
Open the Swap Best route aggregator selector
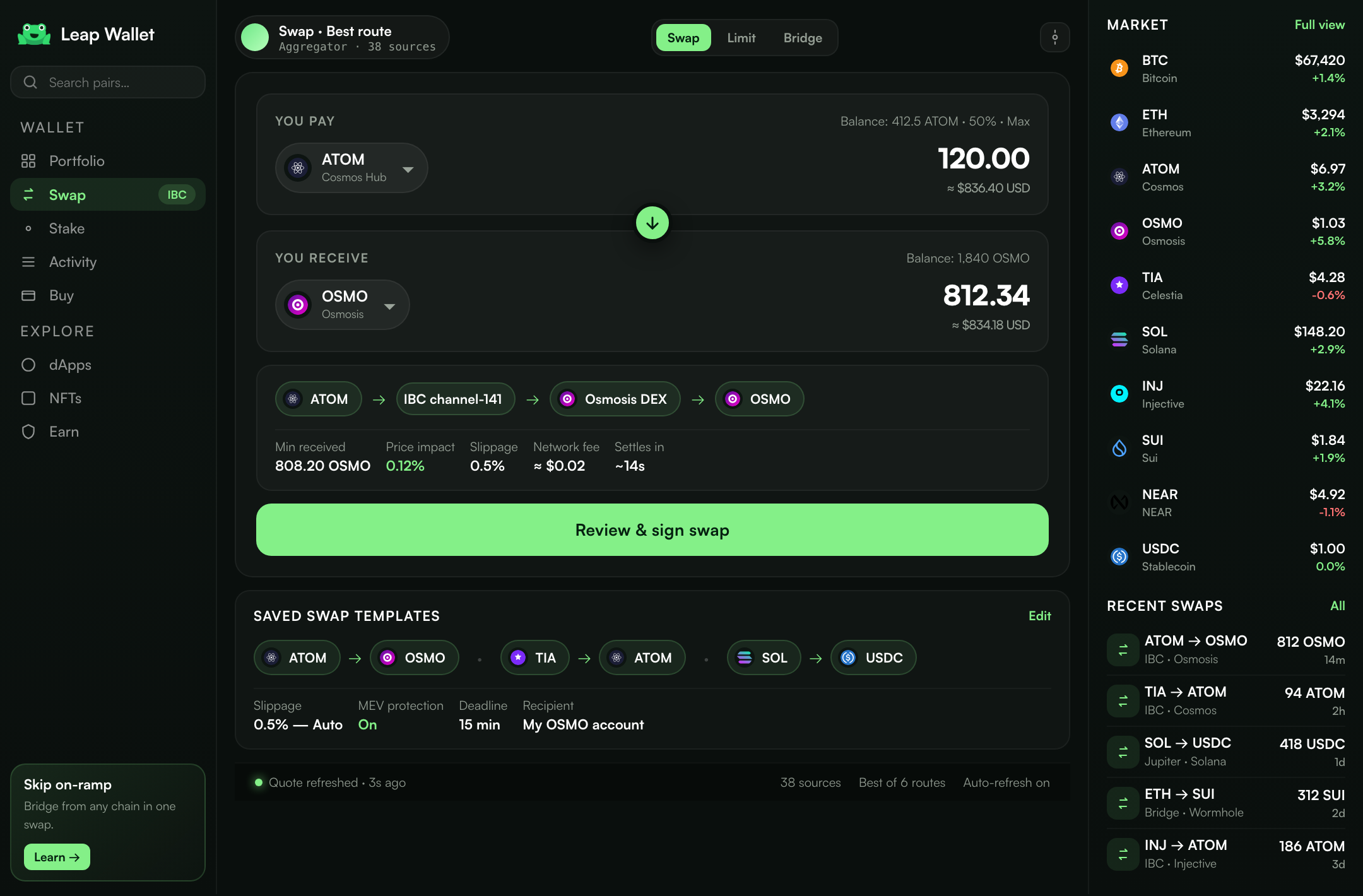pyautogui.click(x=342, y=38)
